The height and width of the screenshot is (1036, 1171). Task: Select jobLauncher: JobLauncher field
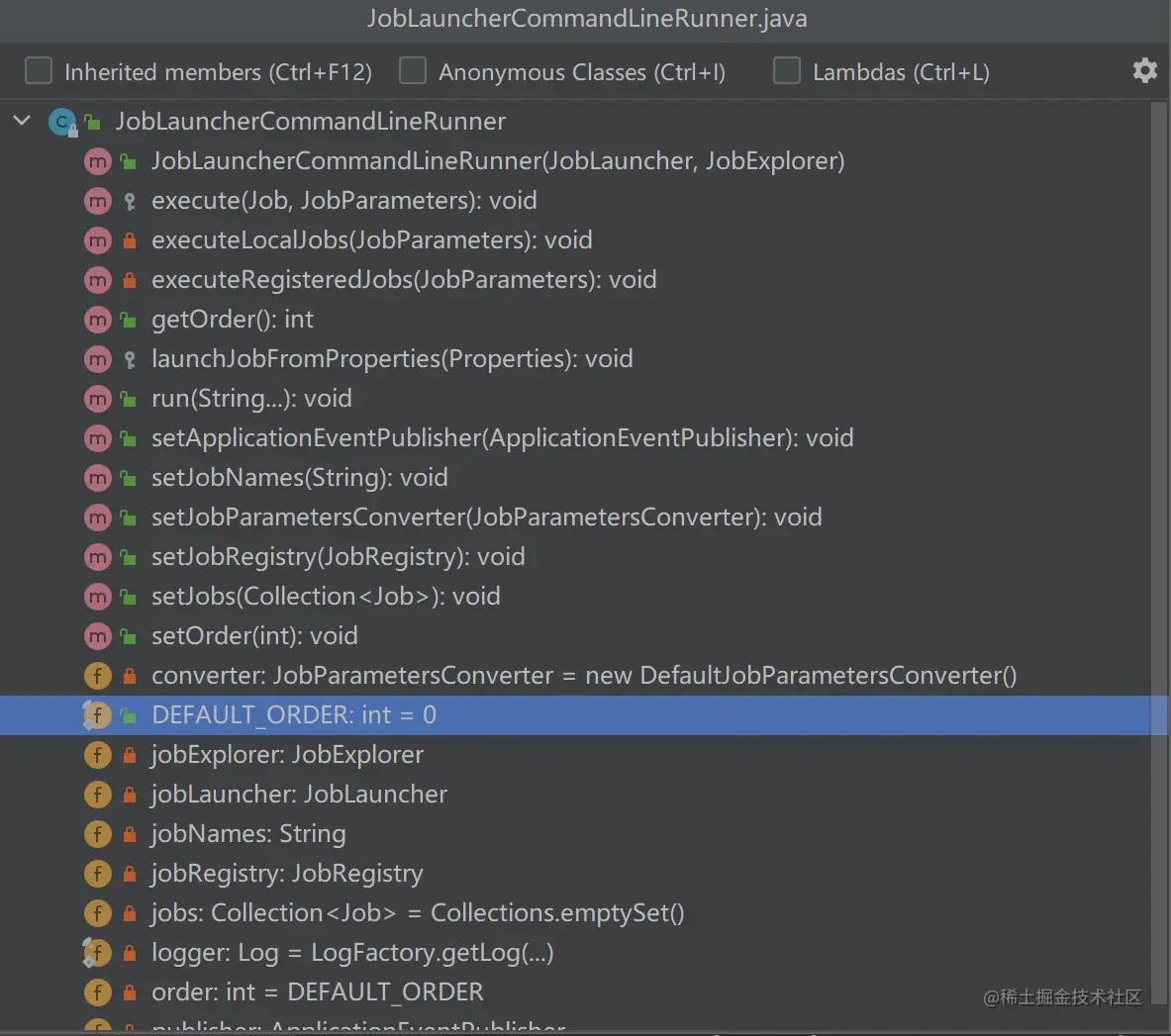[x=300, y=795]
